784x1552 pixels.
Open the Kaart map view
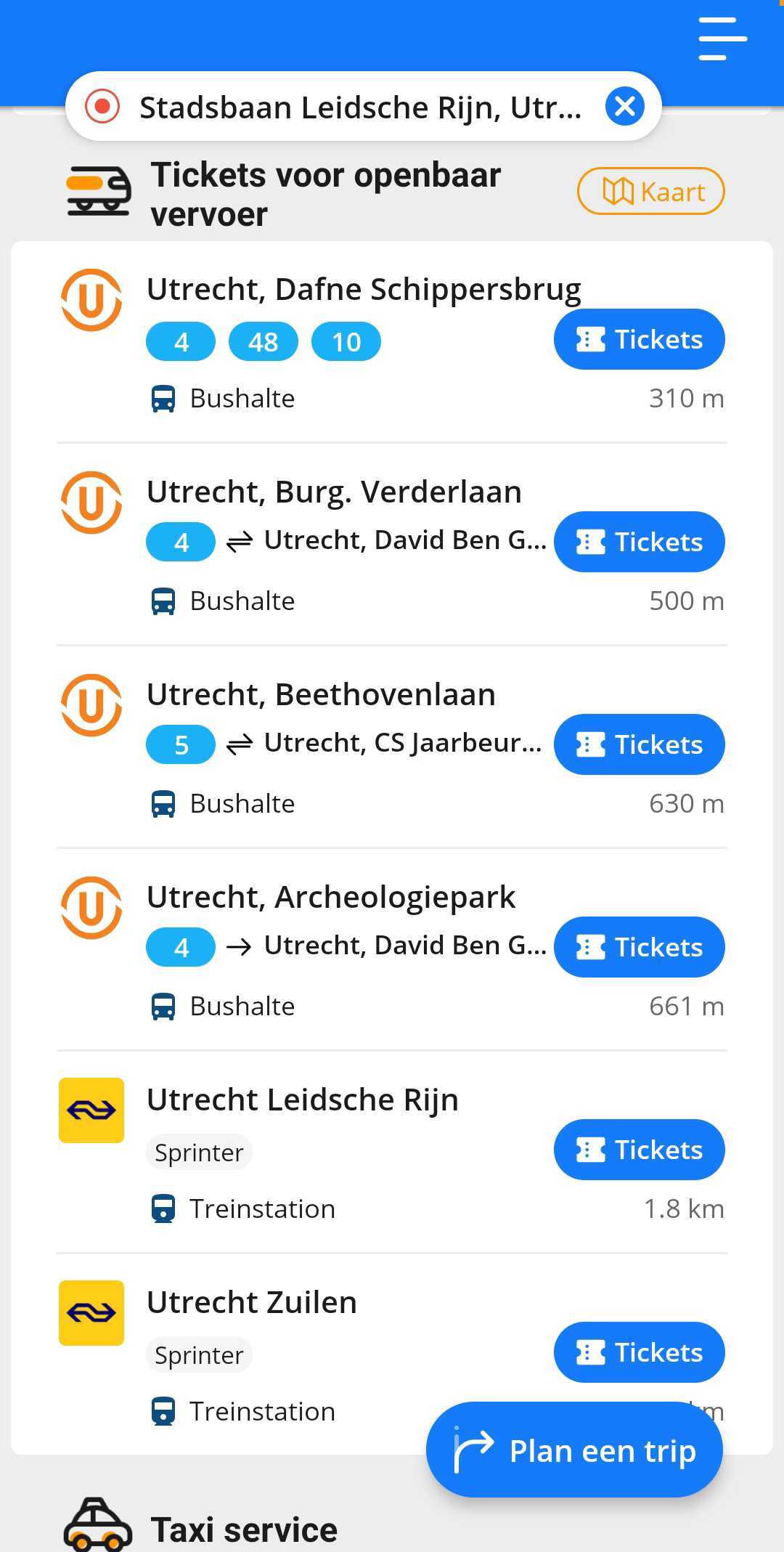pos(650,192)
